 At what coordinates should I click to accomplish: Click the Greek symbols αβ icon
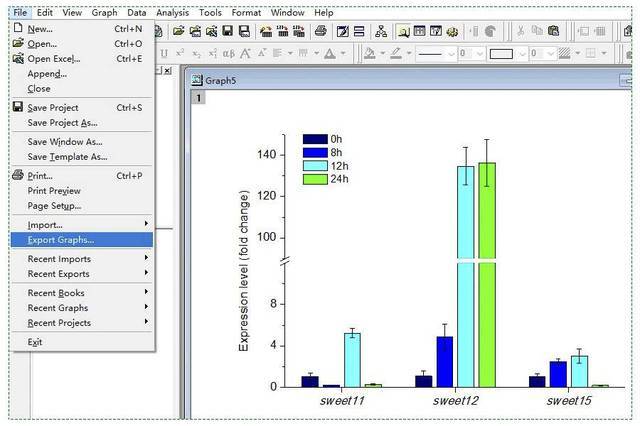coord(229,53)
